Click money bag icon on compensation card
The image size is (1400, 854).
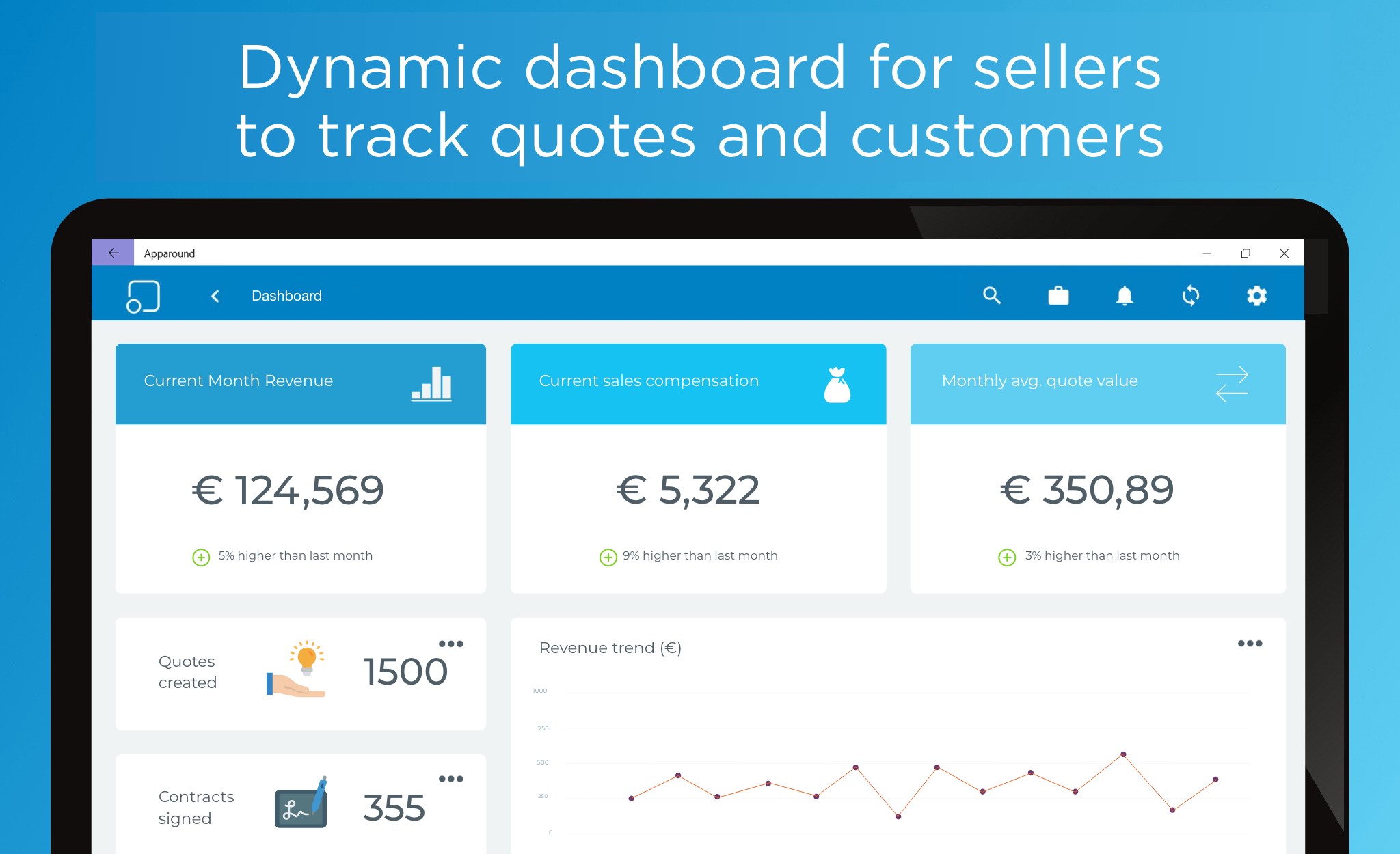(837, 385)
